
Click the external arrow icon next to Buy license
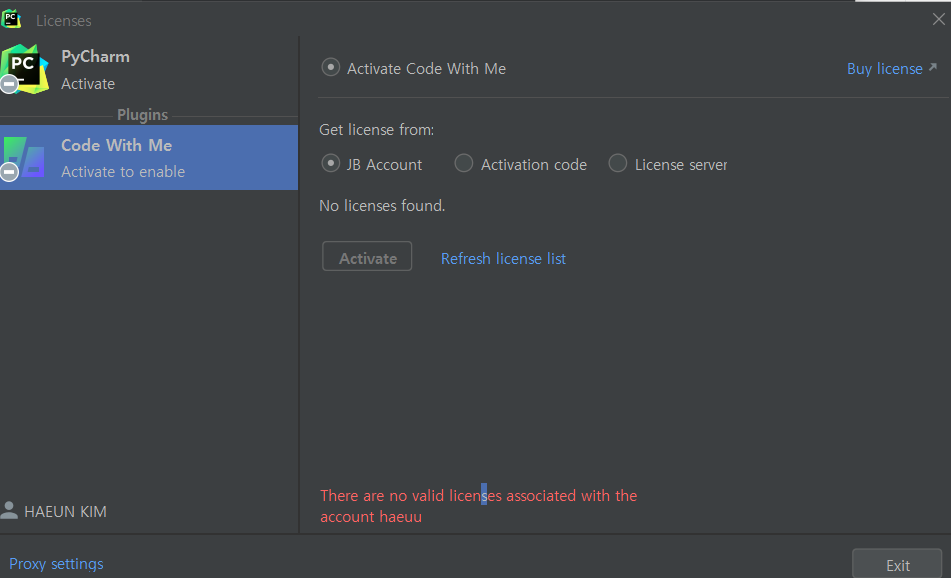tap(933, 67)
